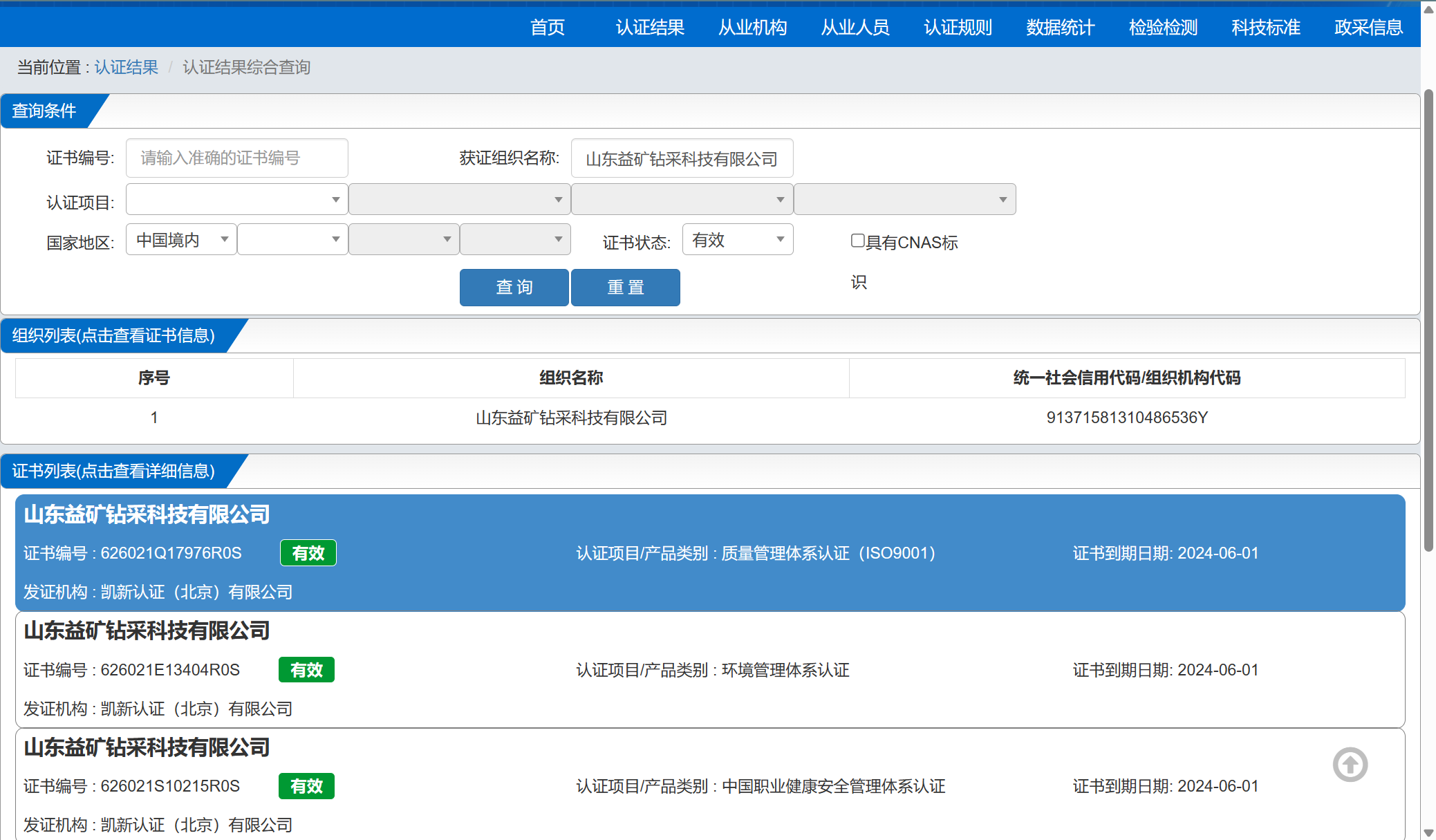Screen dimensions: 1436x840
Task: Click the 证书列表 section header
Action: 113,471
